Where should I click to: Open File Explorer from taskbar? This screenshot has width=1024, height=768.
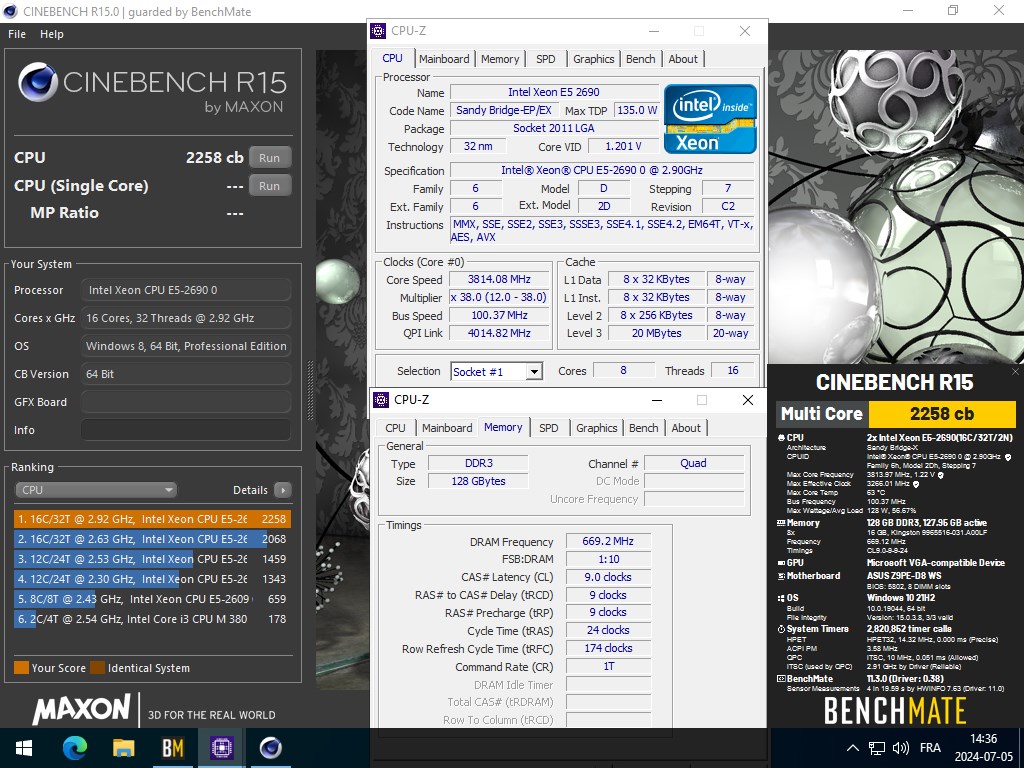click(123, 748)
